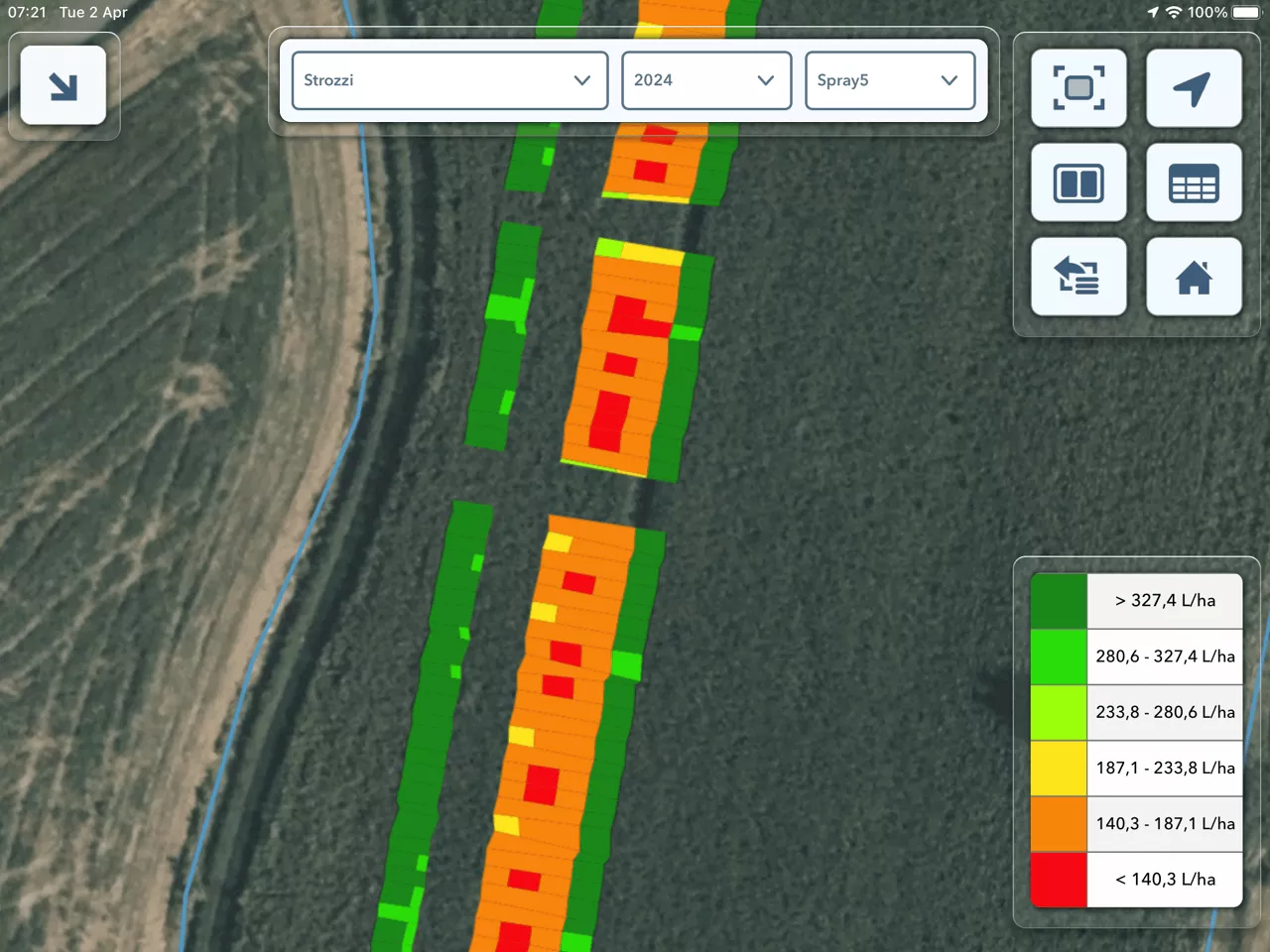
Task: Select the red legend color swatch
Action: 1059,880
